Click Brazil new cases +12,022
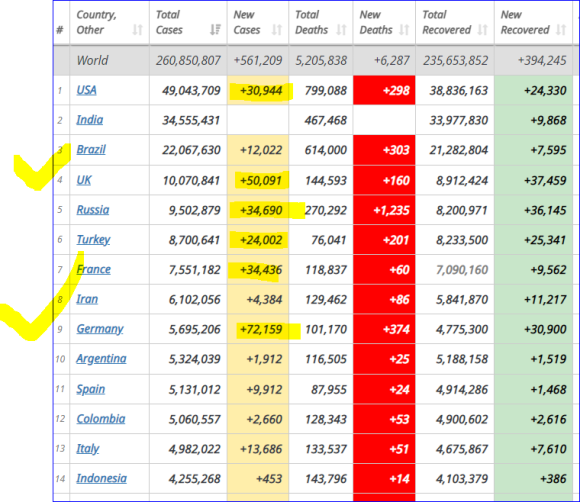580x502 pixels. point(261,150)
